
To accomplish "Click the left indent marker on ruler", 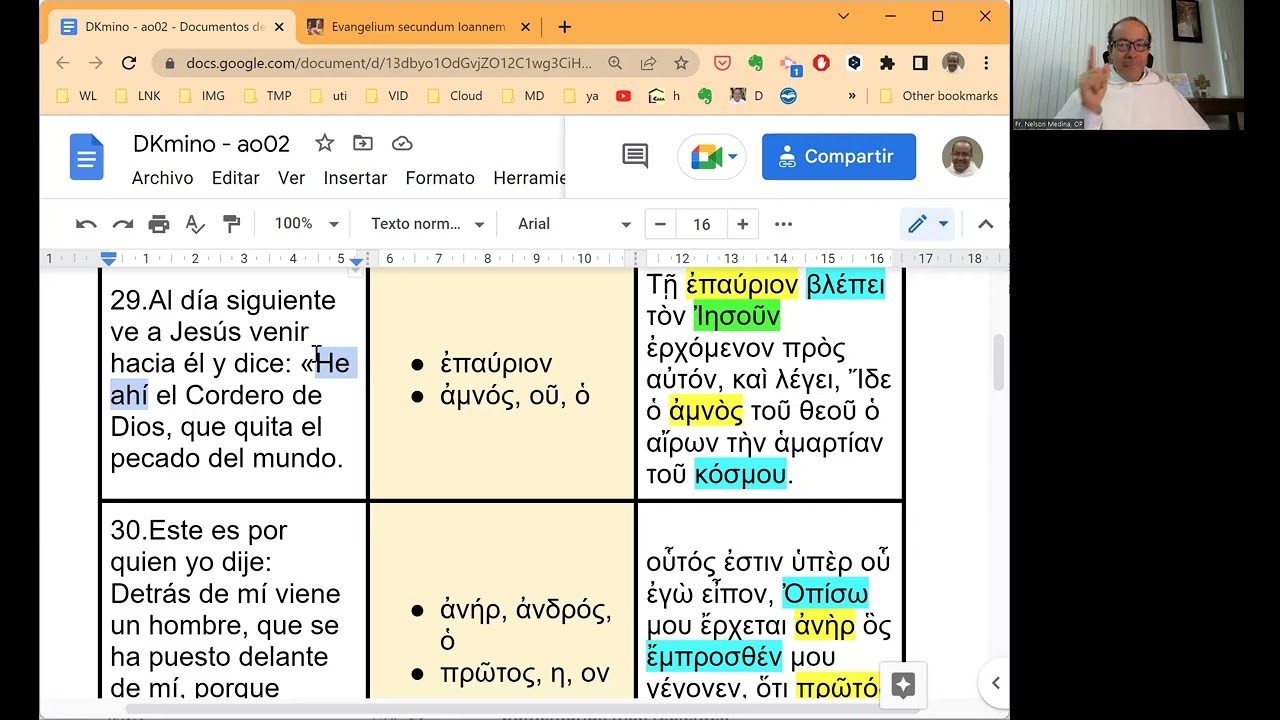I will click(109, 261).
